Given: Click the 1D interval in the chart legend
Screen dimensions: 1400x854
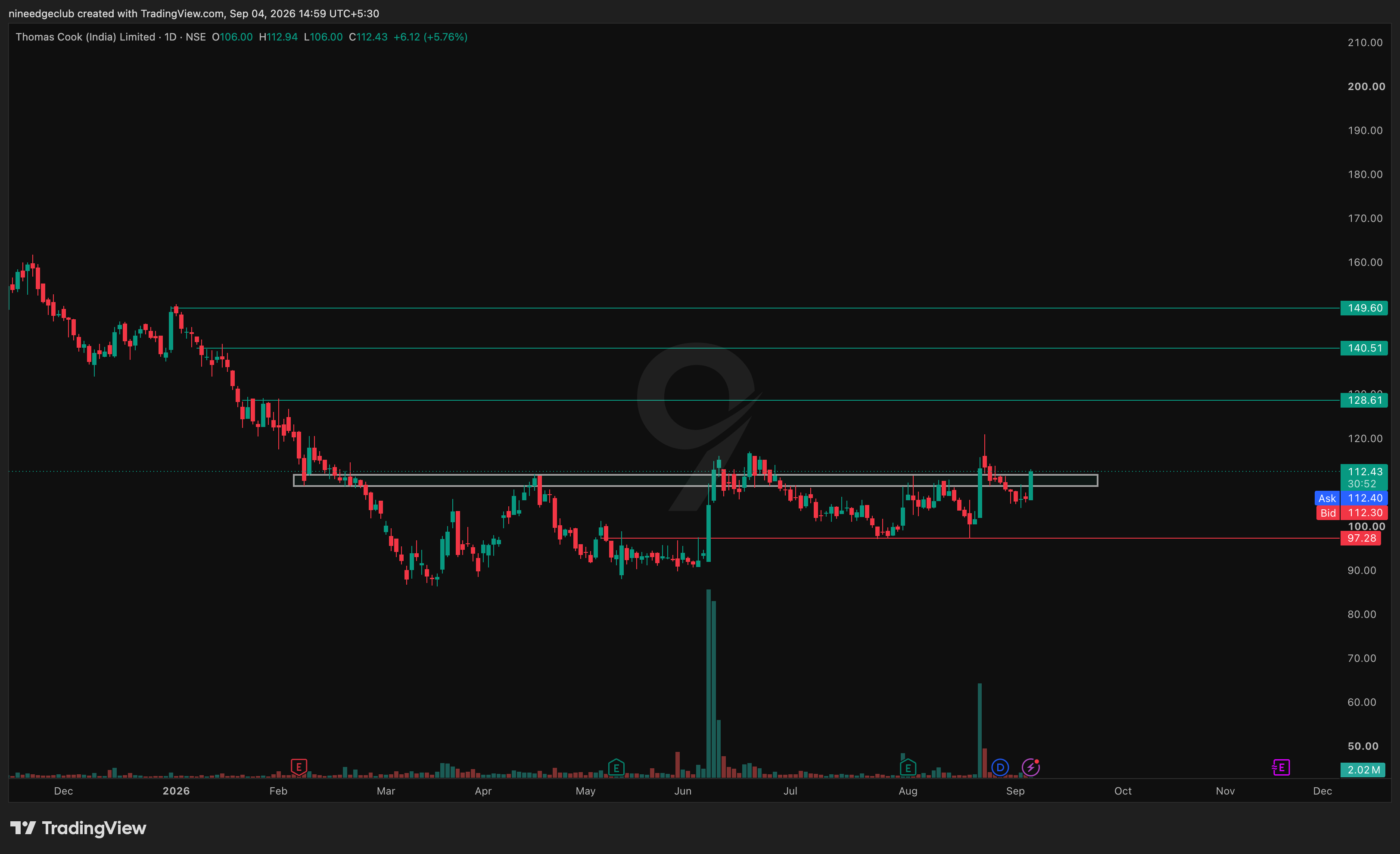Looking at the screenshot, I should (171, 37).
